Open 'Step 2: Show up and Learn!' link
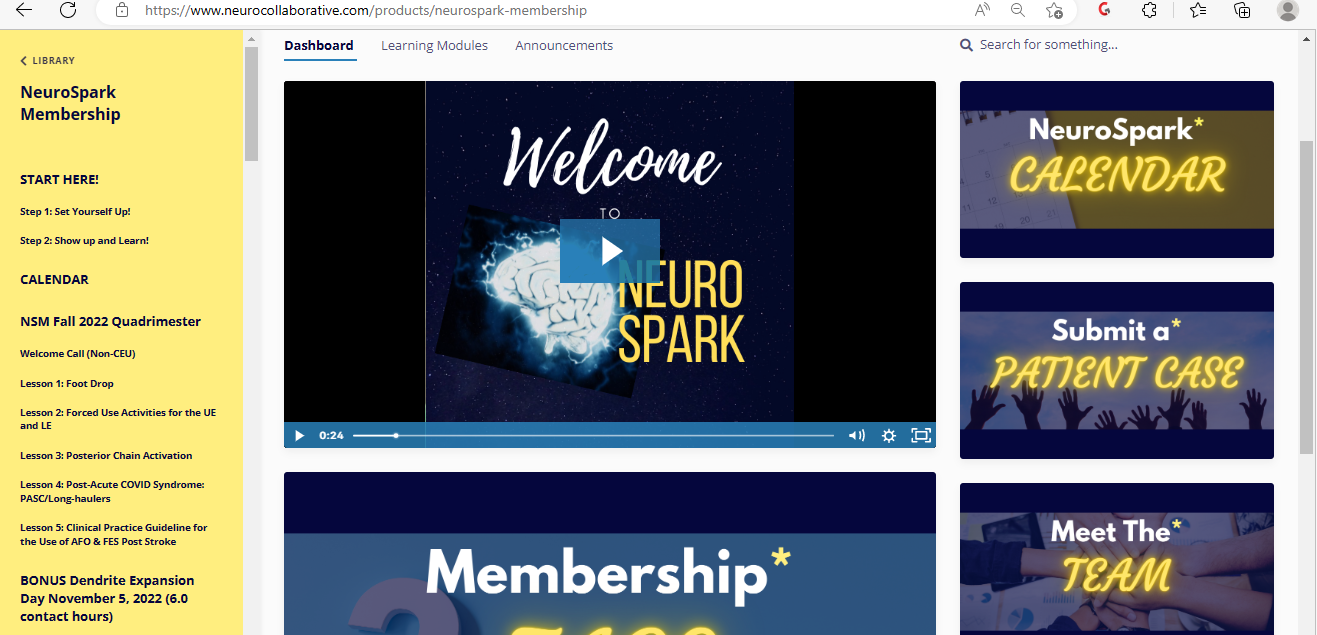This screenshot has width=1317, height=635. coord(84,241)
